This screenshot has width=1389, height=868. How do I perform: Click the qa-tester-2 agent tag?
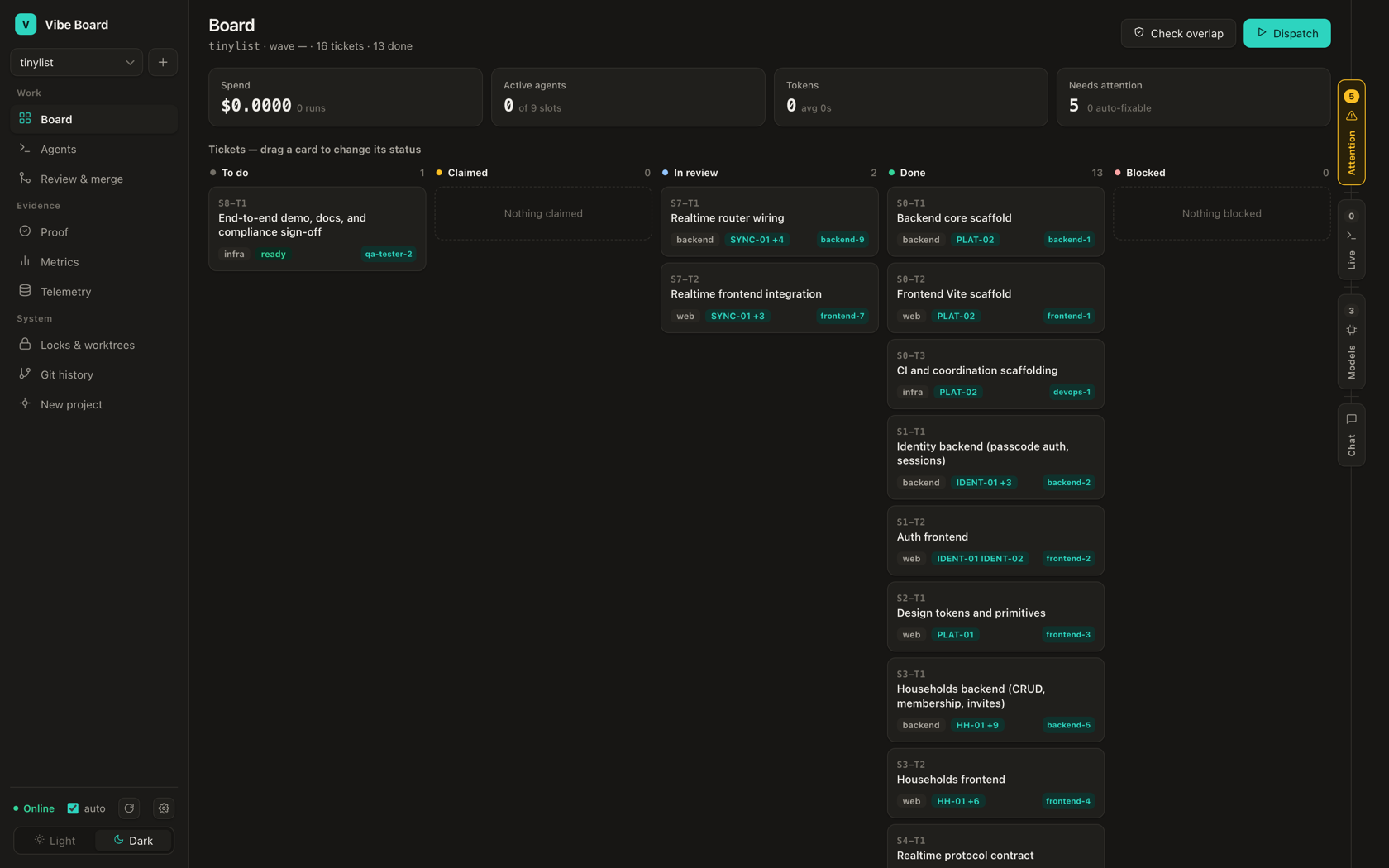tap(389, 254)
